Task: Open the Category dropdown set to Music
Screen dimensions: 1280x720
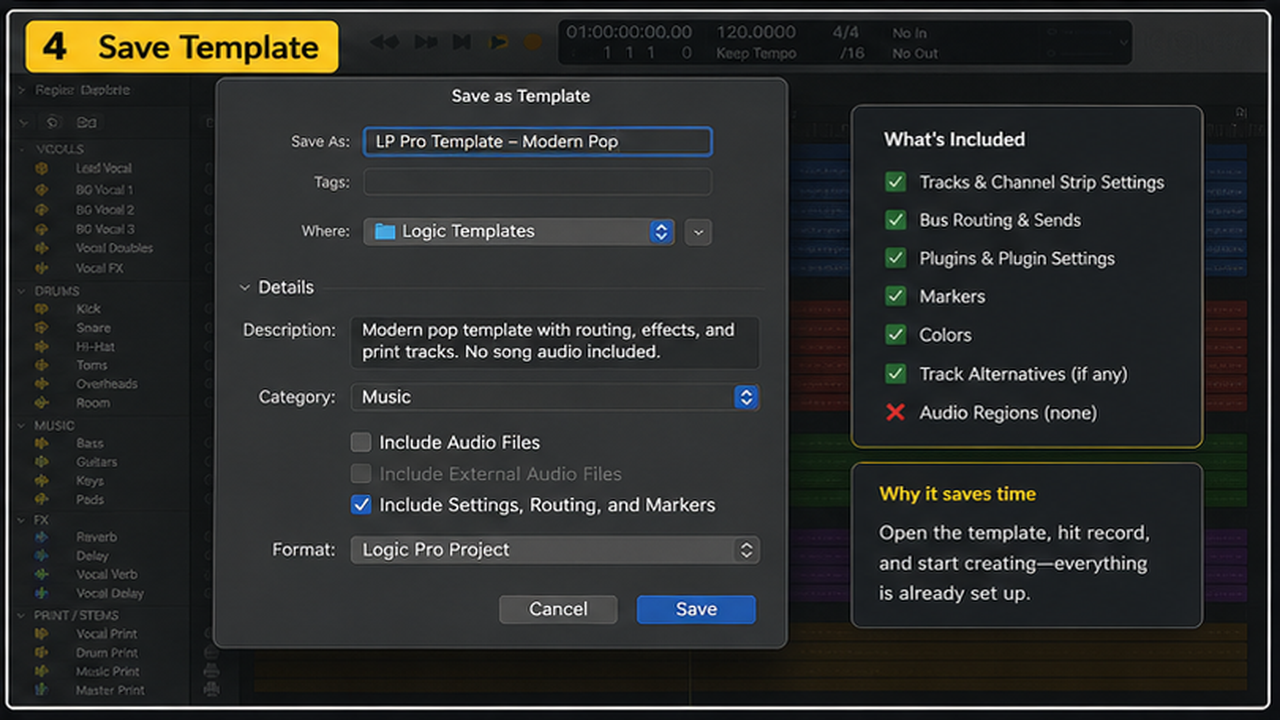Action: [554, 397]
